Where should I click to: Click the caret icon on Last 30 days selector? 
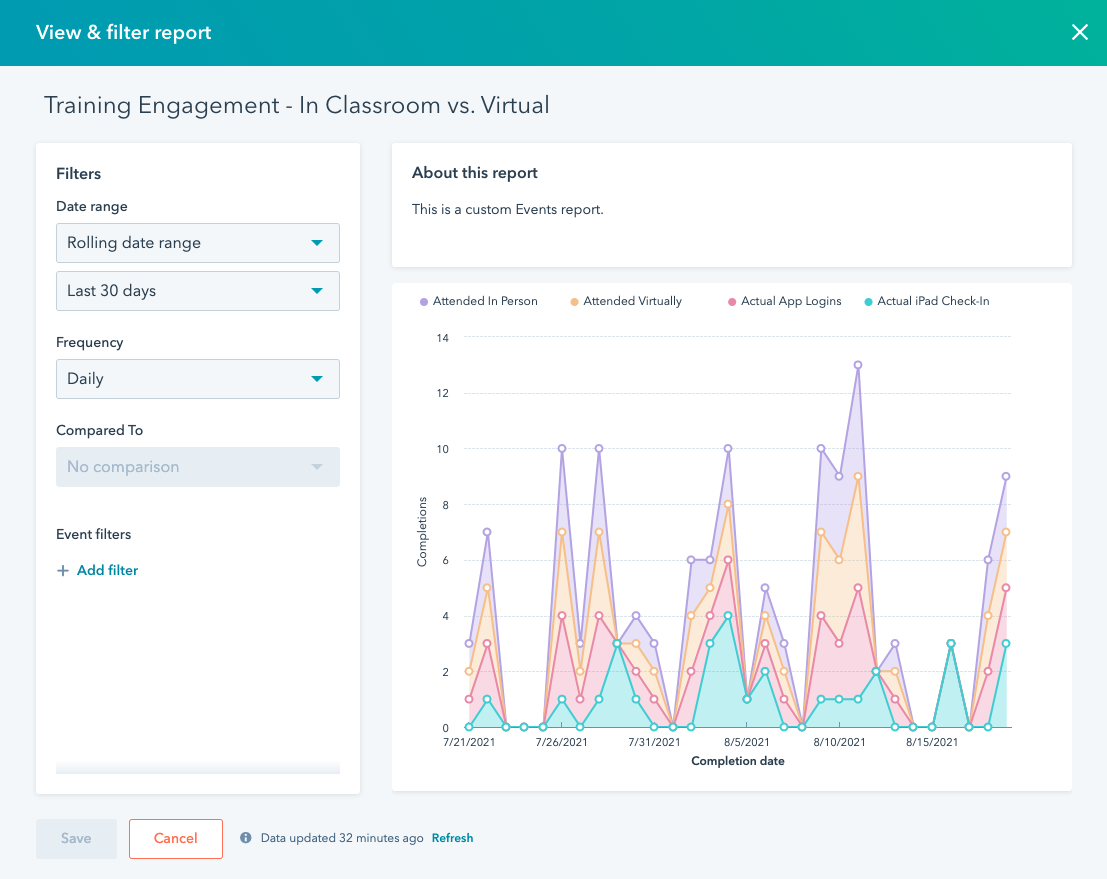[x=318, y=291]
